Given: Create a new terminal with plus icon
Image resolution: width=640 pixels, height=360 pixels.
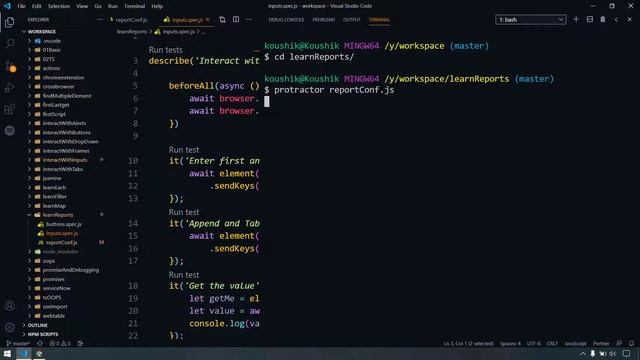Looking at the screenshot, I should pos(576,20).
